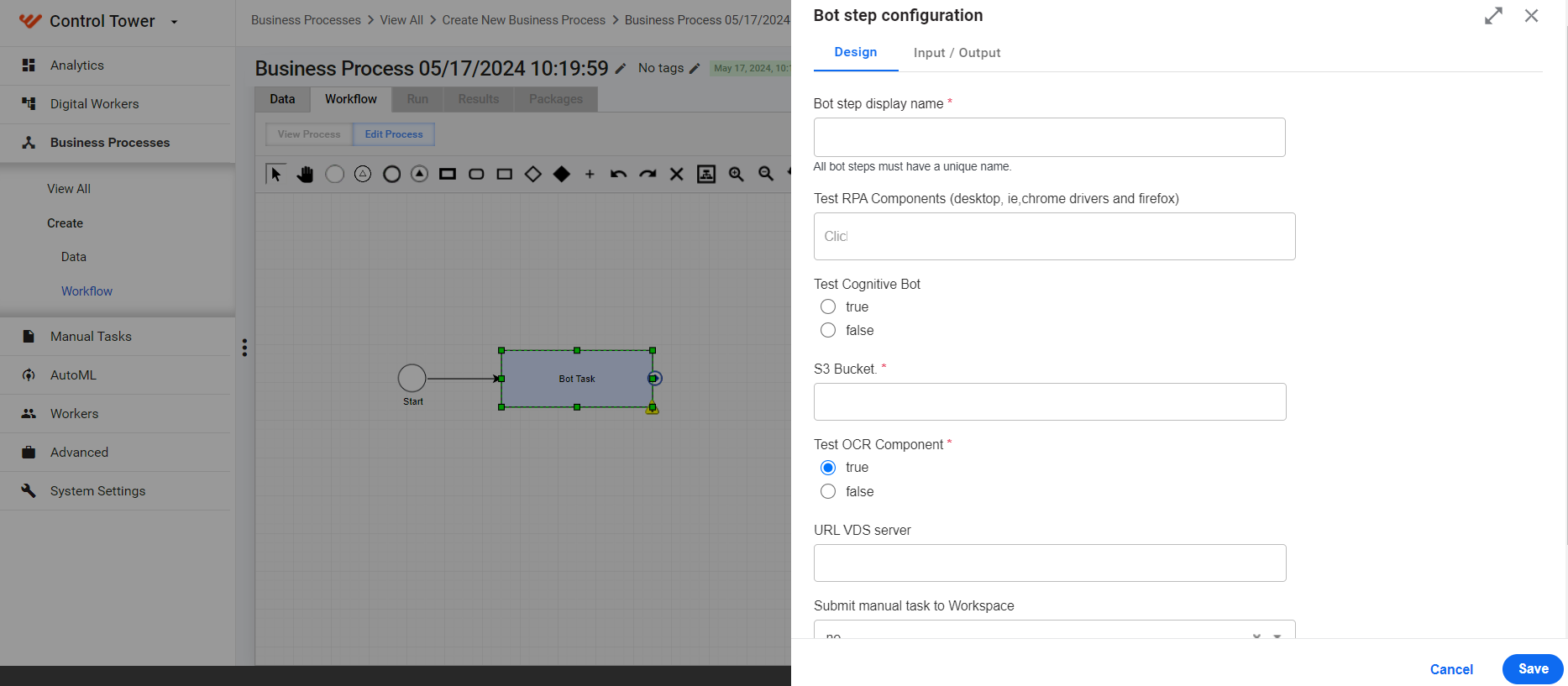Open Test RPA Components multi-select field
1568x686 pixels.
click(x=1054, y=236)
